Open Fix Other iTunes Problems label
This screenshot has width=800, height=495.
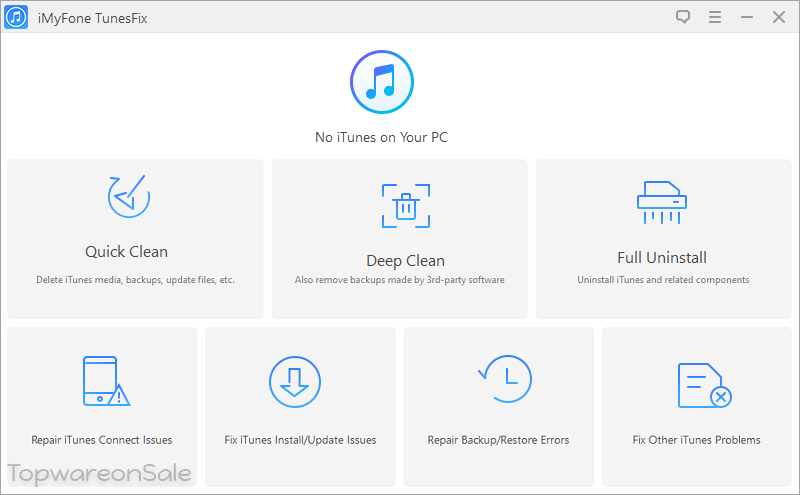696,440
